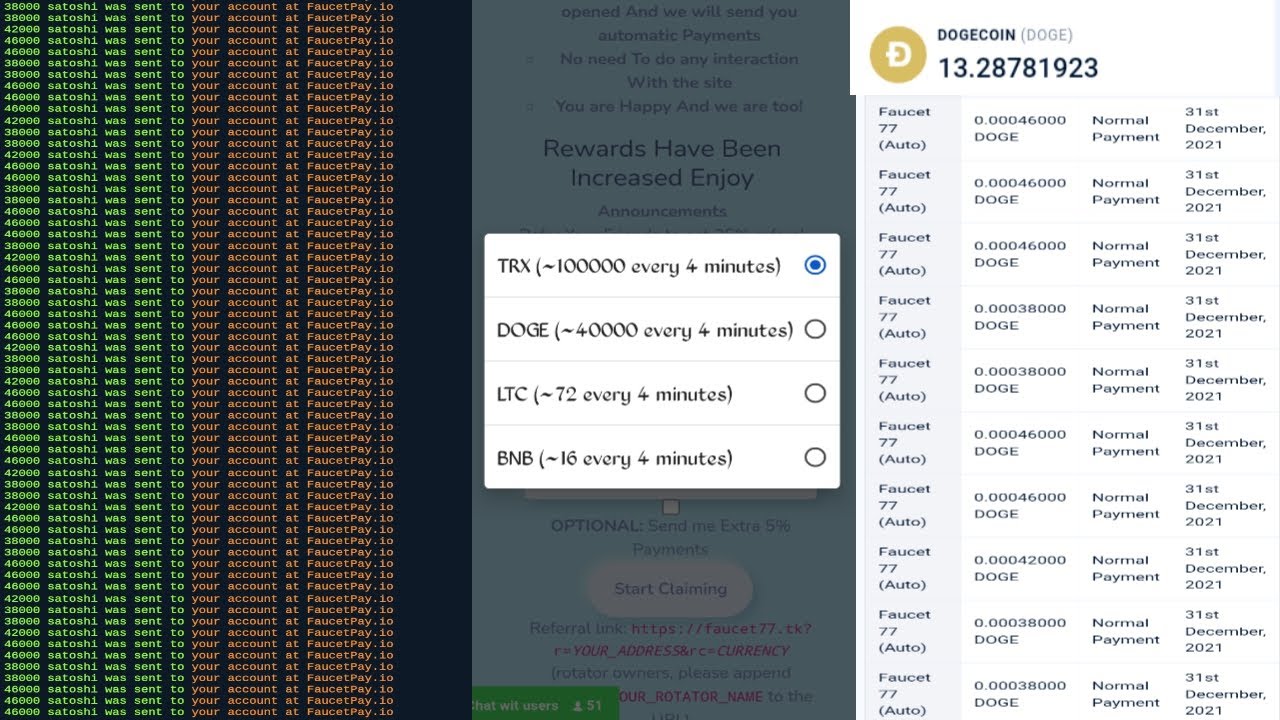Screen dimensions: 1280x720
Task: Select the BNB radio button
Action: pos(815,457)
